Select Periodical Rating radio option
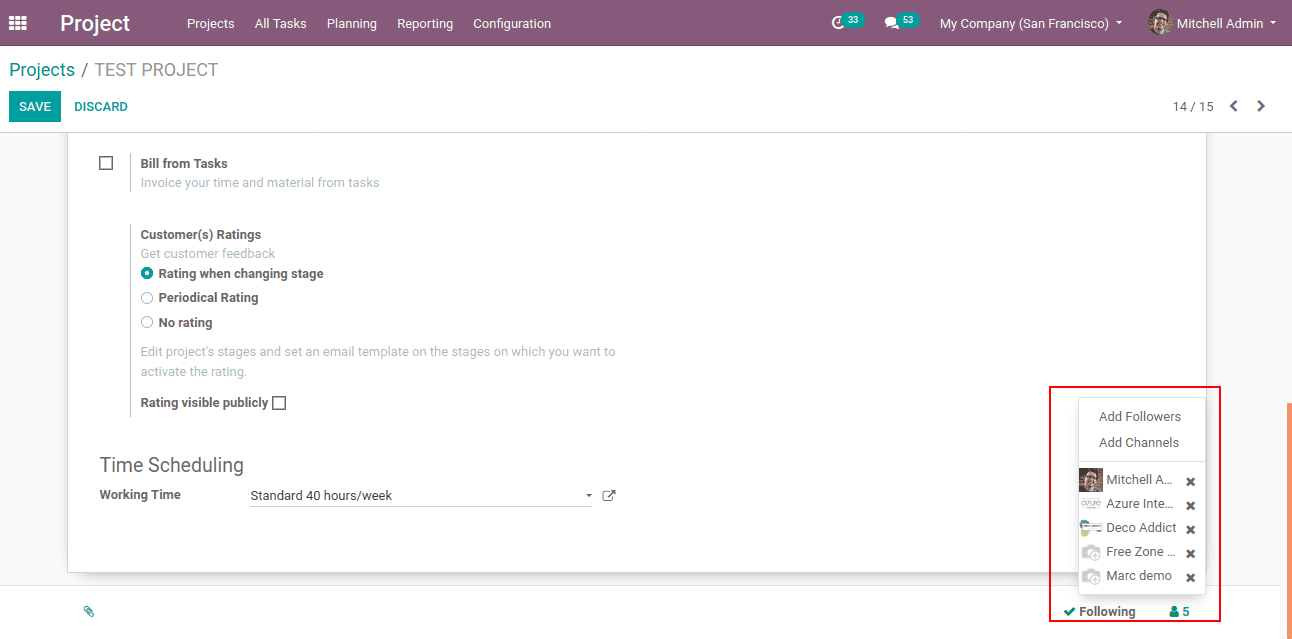Screen dimensions: 1292x639 (147, 298)
